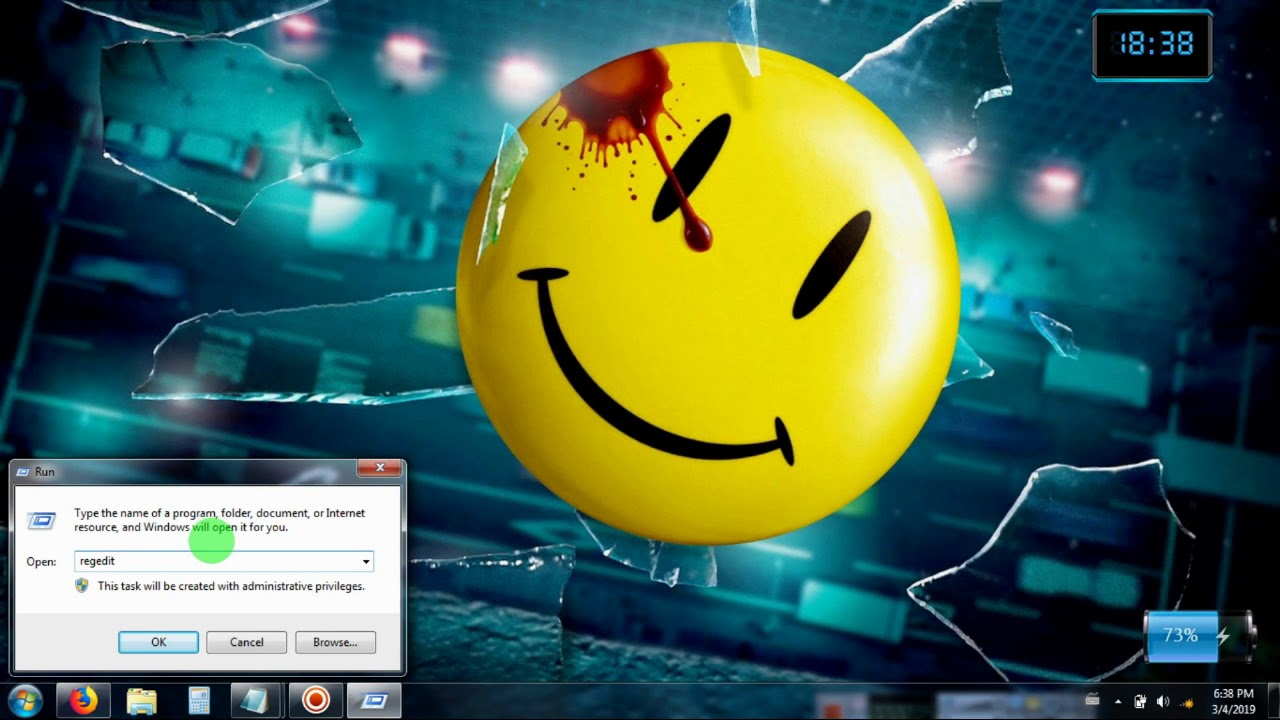Close the Run dialog with the red X

point(380,468)
